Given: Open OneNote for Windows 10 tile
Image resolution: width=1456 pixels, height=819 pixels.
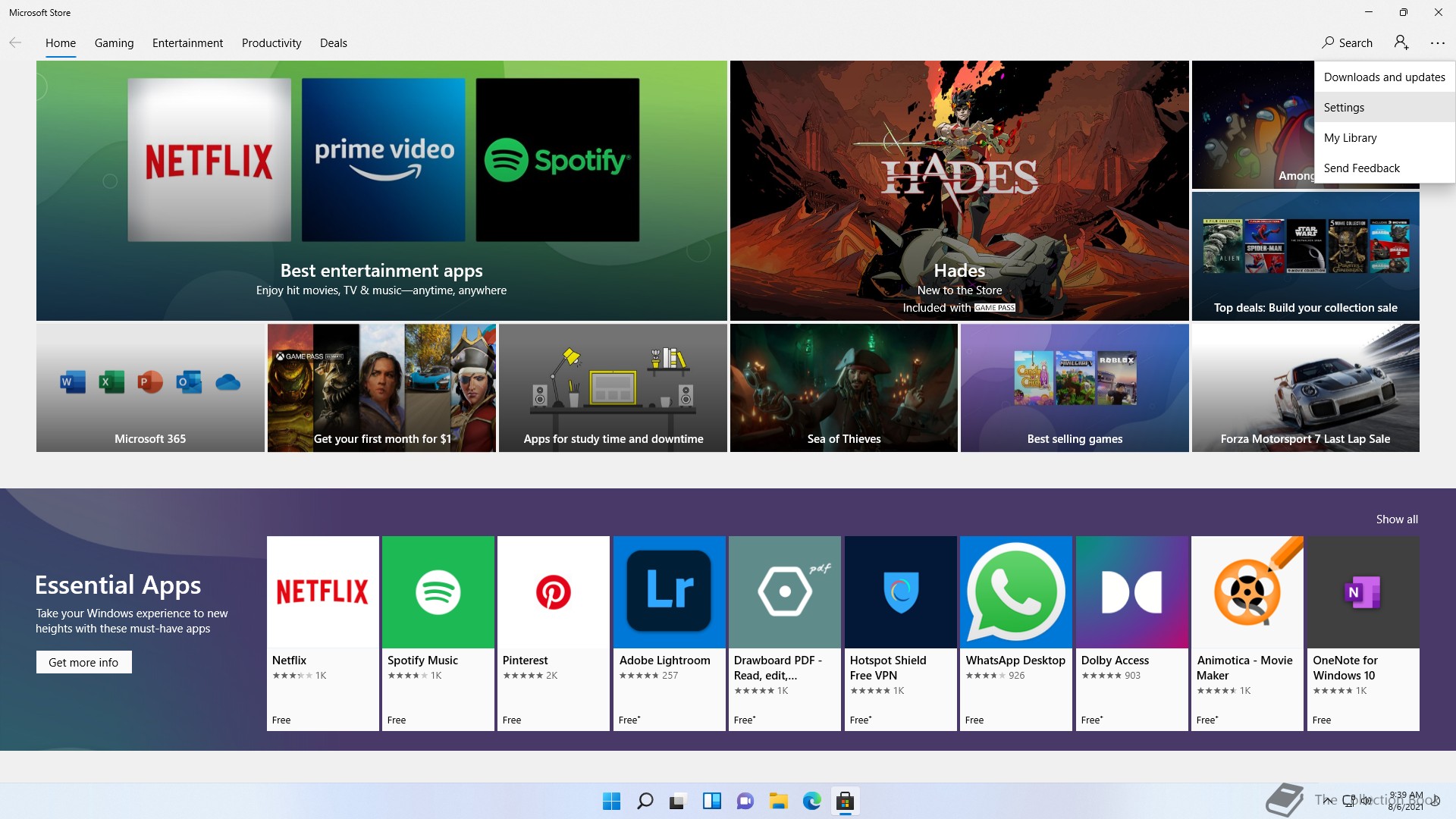Looking at the screenshot, I should (1363, 633).
